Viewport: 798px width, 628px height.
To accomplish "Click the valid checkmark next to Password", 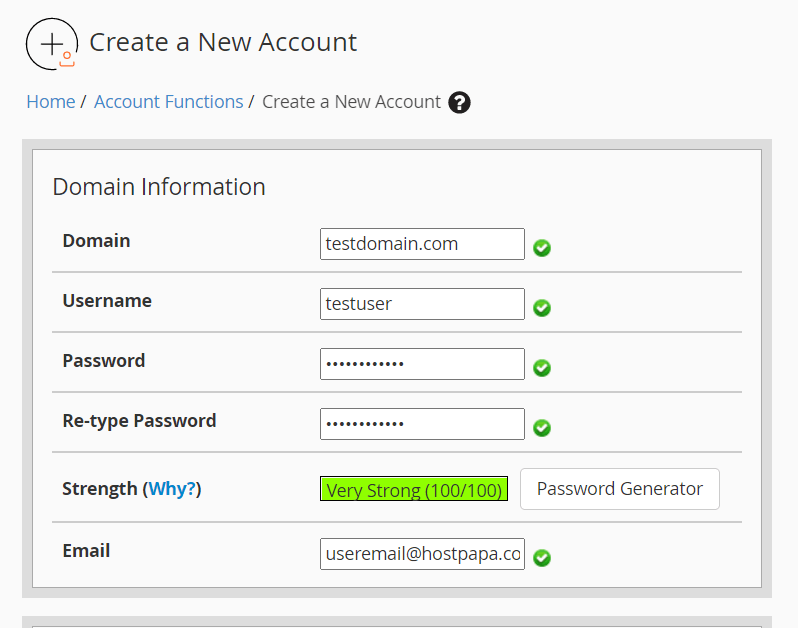I will tap(542, 368).
